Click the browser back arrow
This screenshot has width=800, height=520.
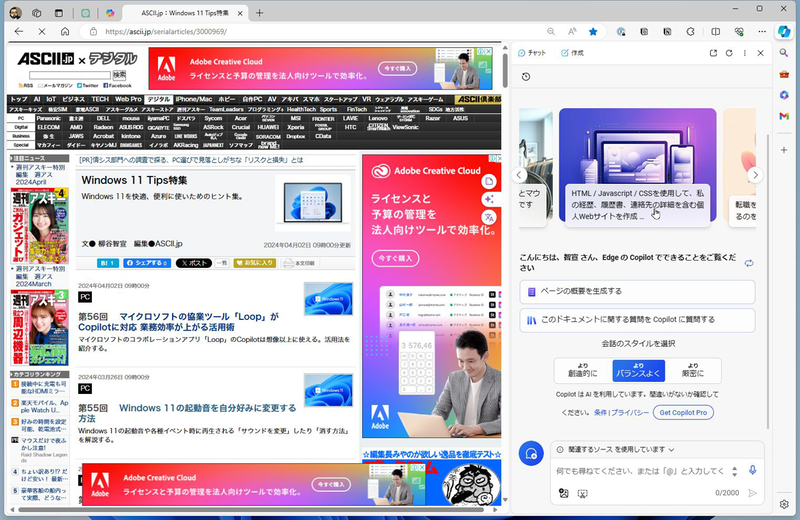[19, 32]
